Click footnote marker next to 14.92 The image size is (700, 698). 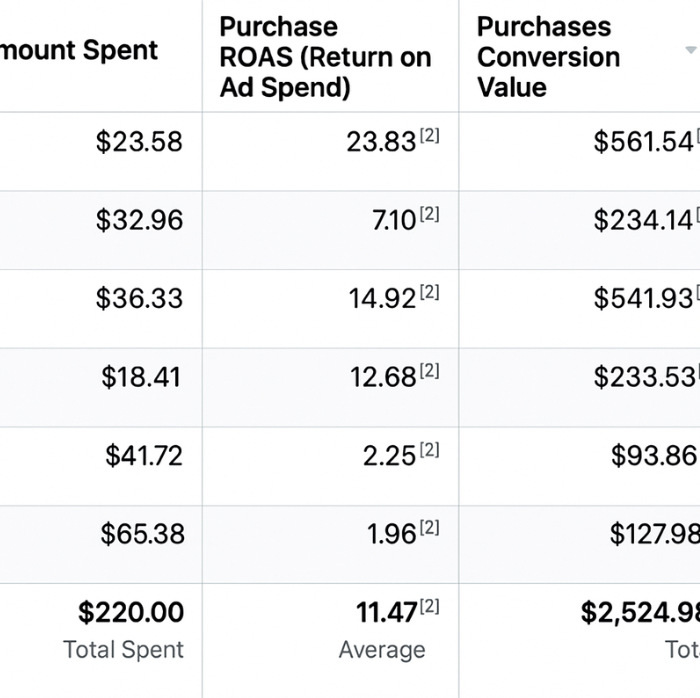tap(429, 292)
